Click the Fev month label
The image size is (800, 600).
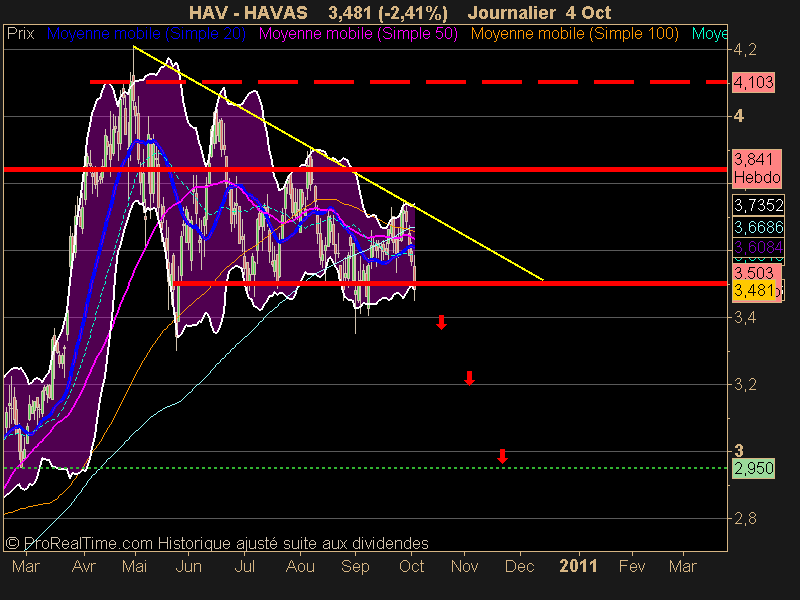[632, 566]
